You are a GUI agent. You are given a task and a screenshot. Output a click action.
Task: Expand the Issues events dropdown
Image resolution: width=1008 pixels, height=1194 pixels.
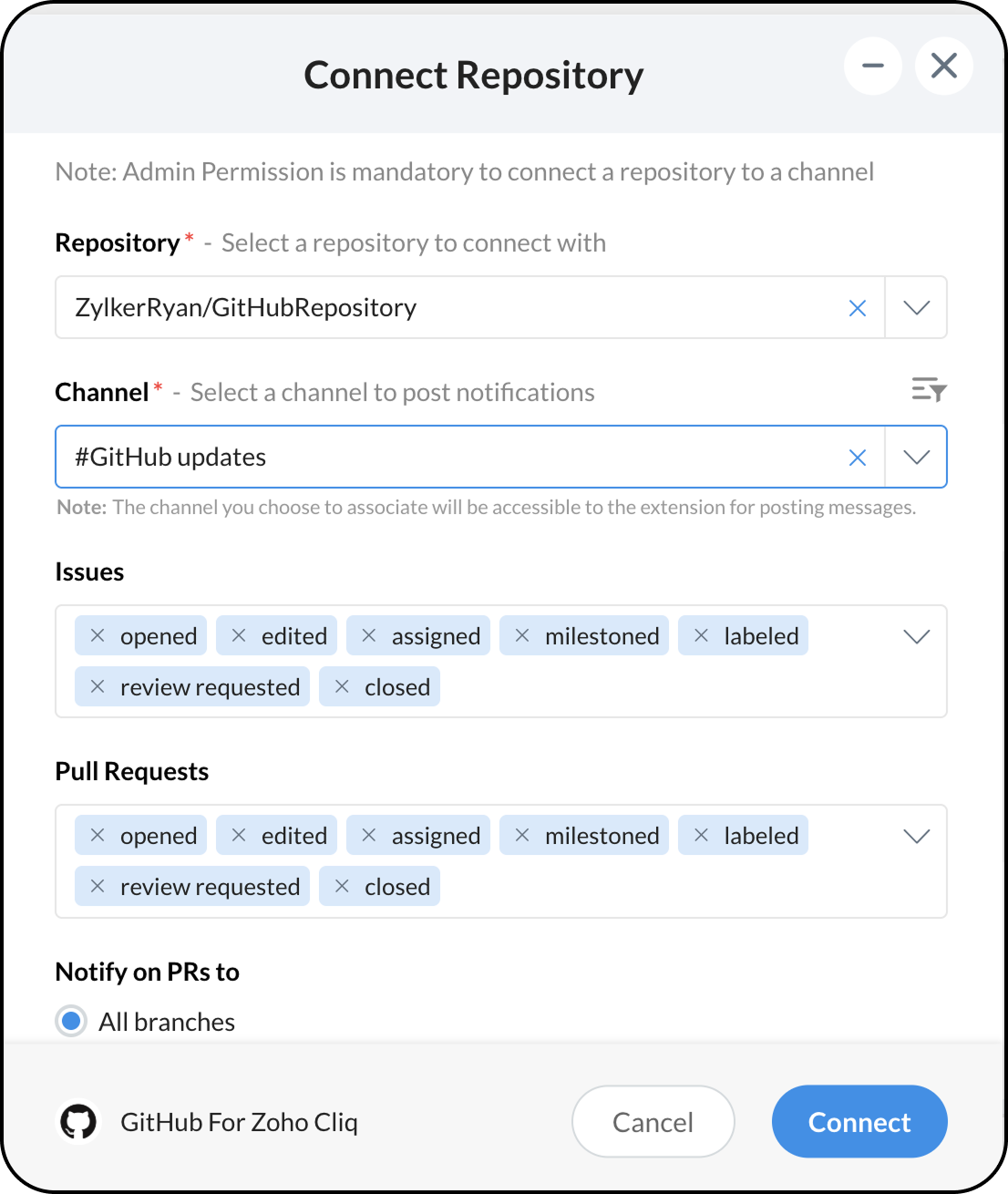tap(916, 636)
